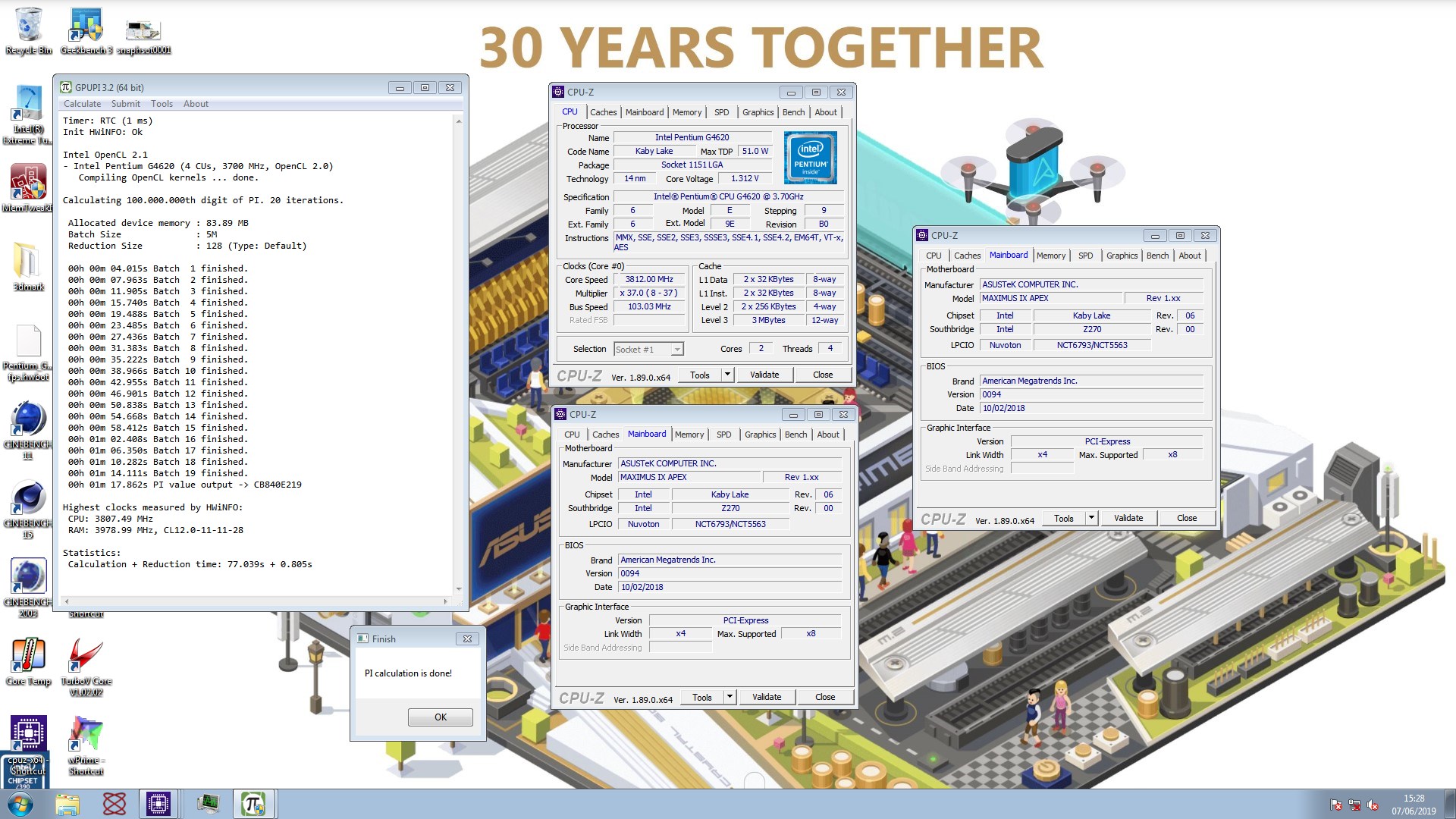
Task: Launch the CINEBENCH 2003 desktop shortcut
Action: pyautogui.click(x=28, y=588)
